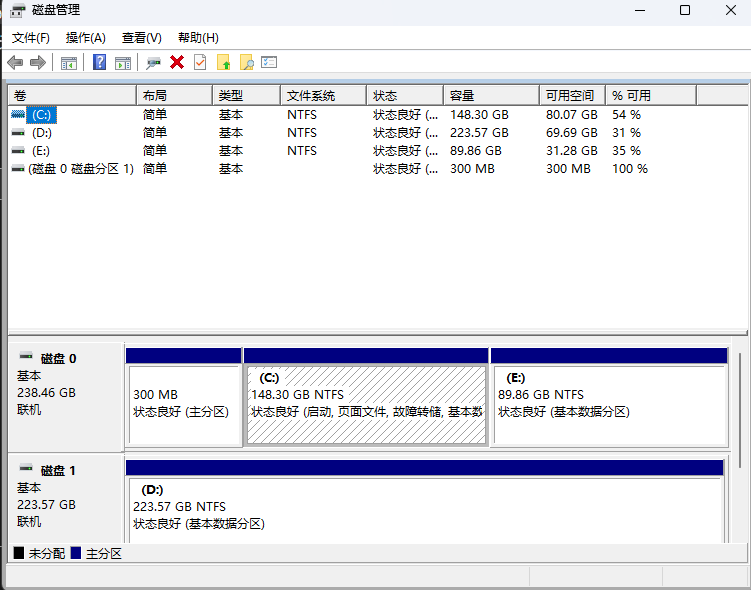Select the (E:) 89.86 GB partition block
Viewport: 751px width, 590px height.
[x=610, y=398]
